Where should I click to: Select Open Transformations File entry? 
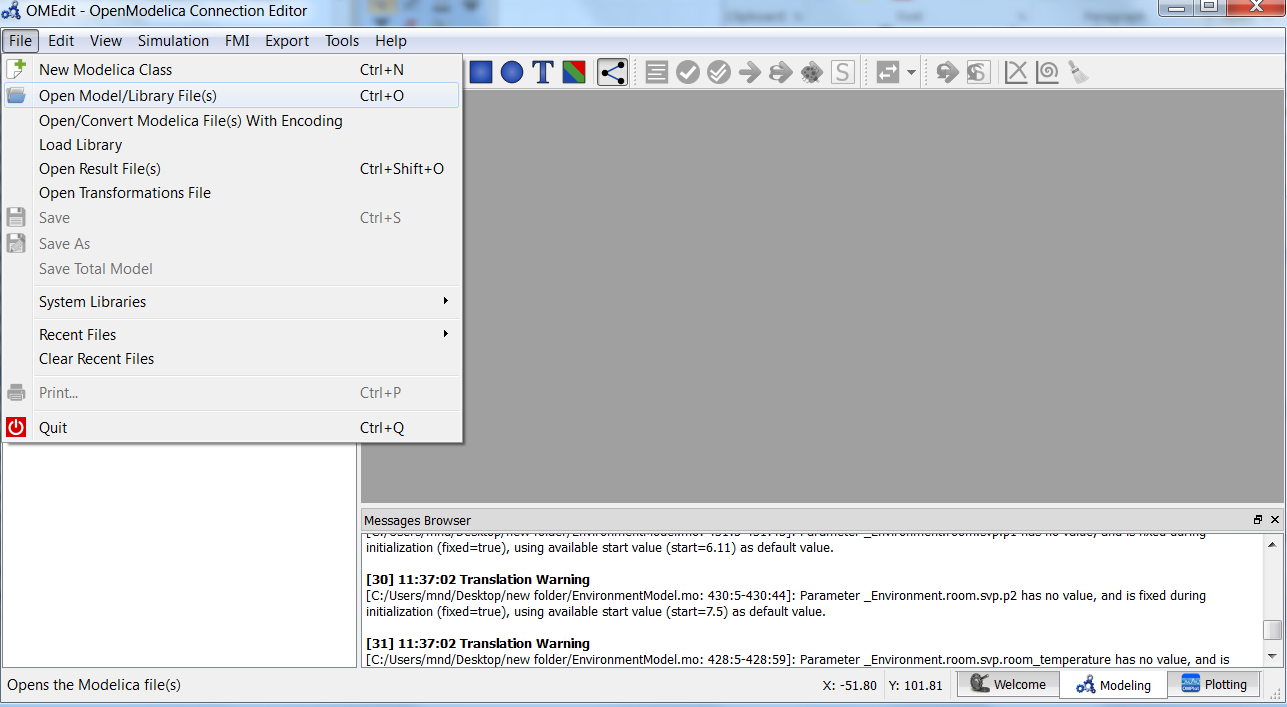click(x=231, y=193)
